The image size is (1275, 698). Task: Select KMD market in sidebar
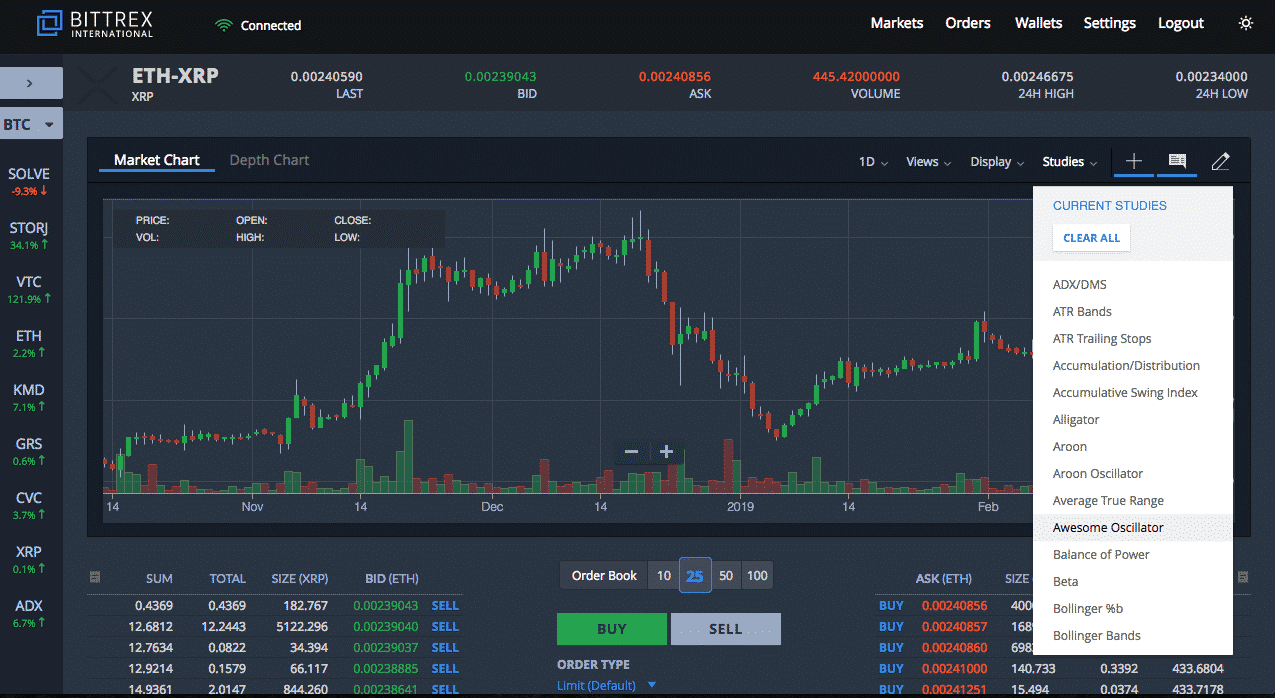click(31, 397)
